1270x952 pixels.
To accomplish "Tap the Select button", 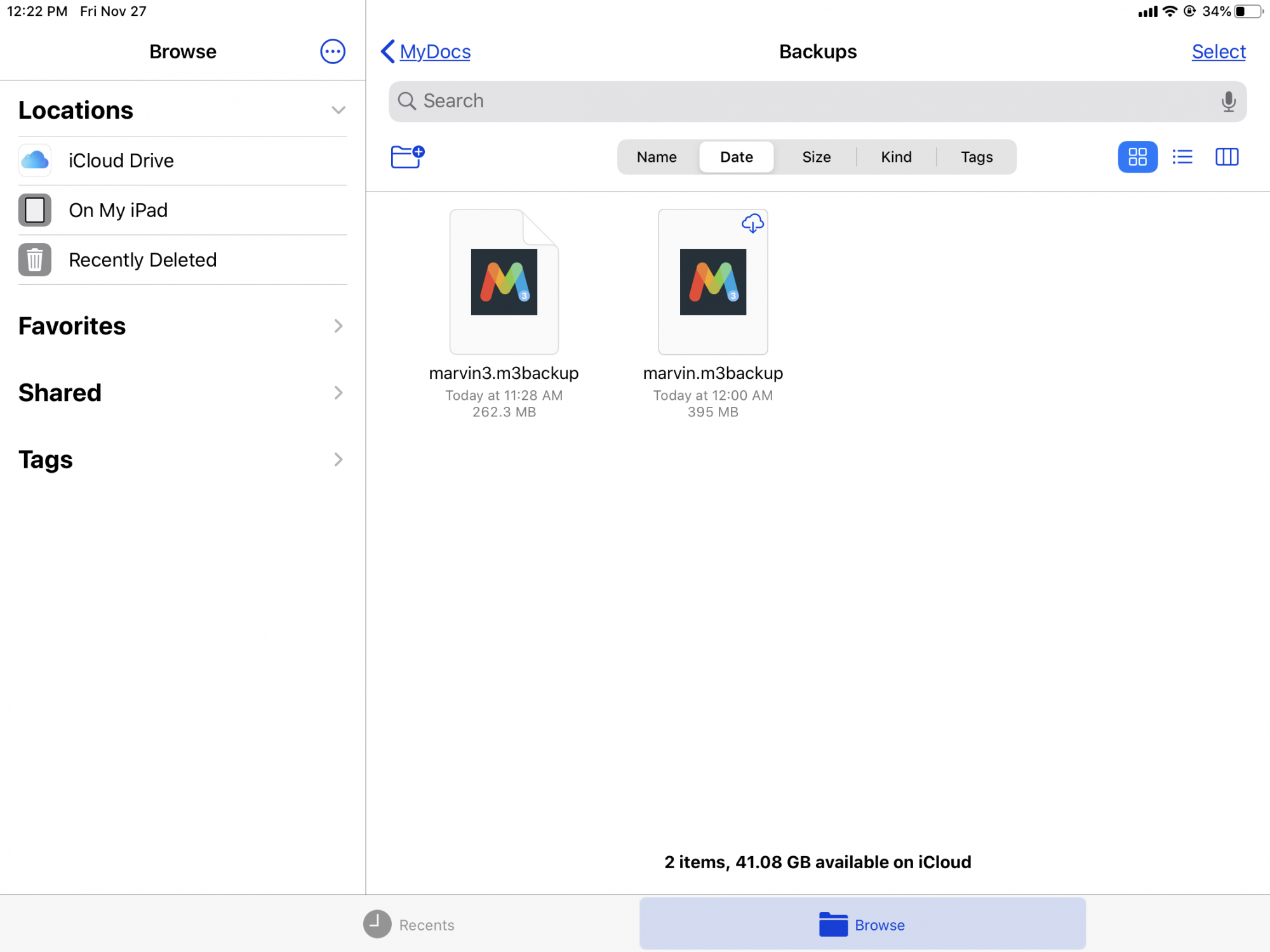I will click(1219, 51).
